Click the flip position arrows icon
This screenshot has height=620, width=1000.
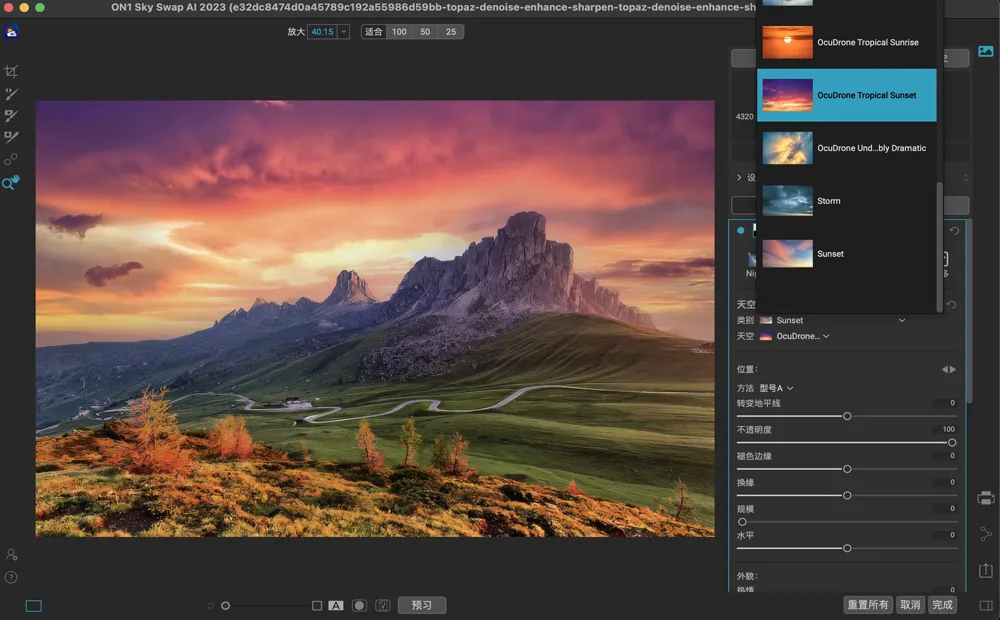point(949,370)
